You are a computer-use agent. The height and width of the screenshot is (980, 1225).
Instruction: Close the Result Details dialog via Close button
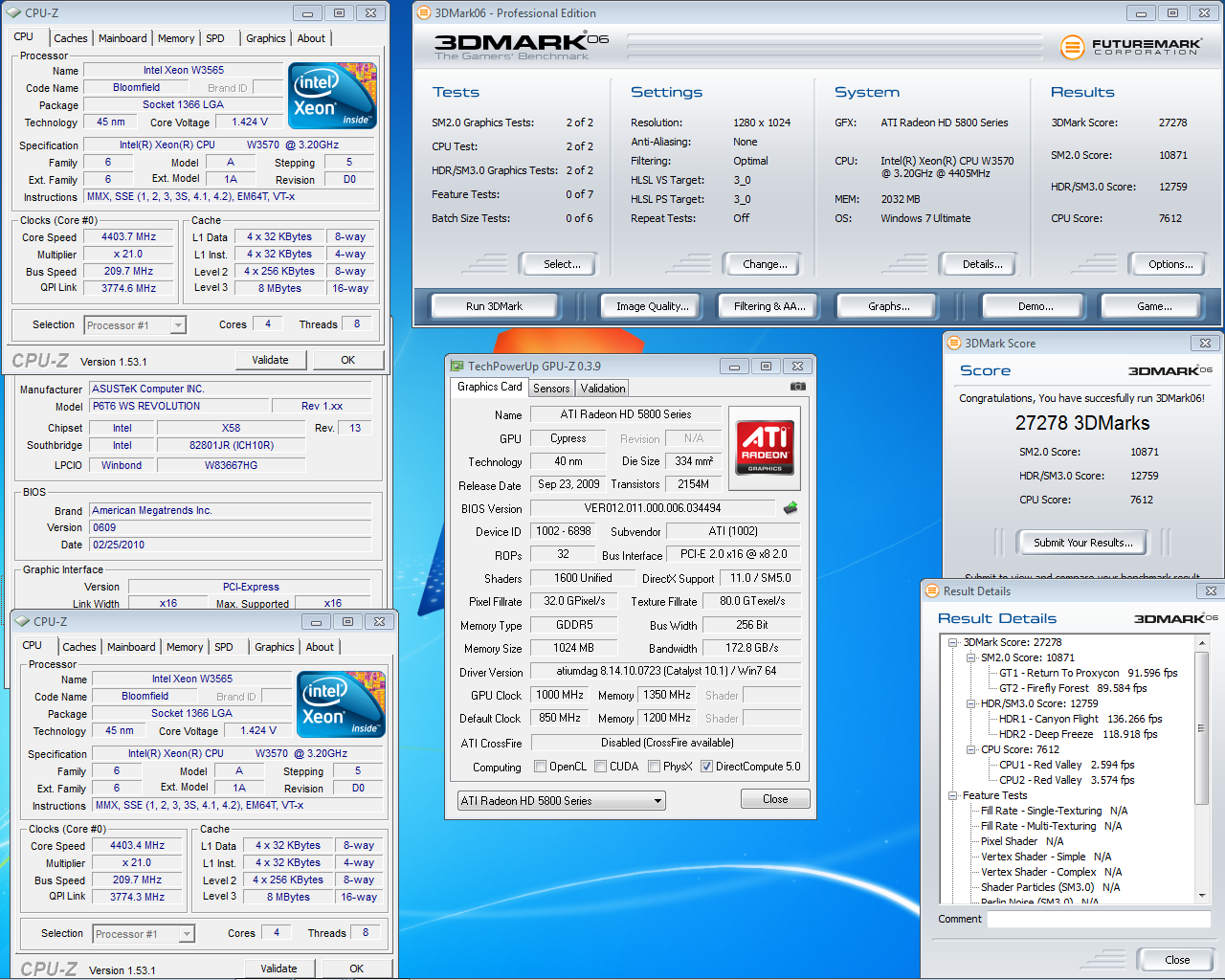click(1177, 960)
